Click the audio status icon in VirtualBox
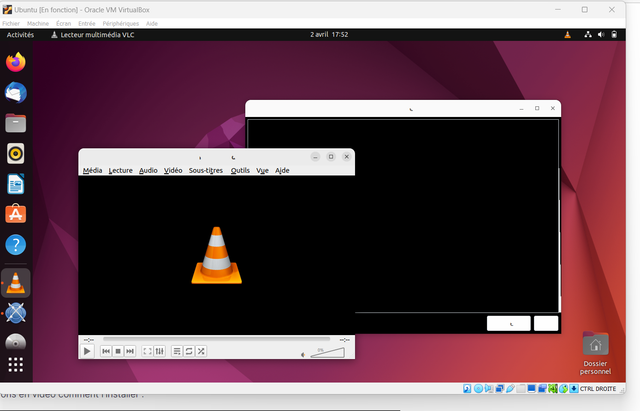The height and width of the screenshot is (411, 640). pos(489,389)
